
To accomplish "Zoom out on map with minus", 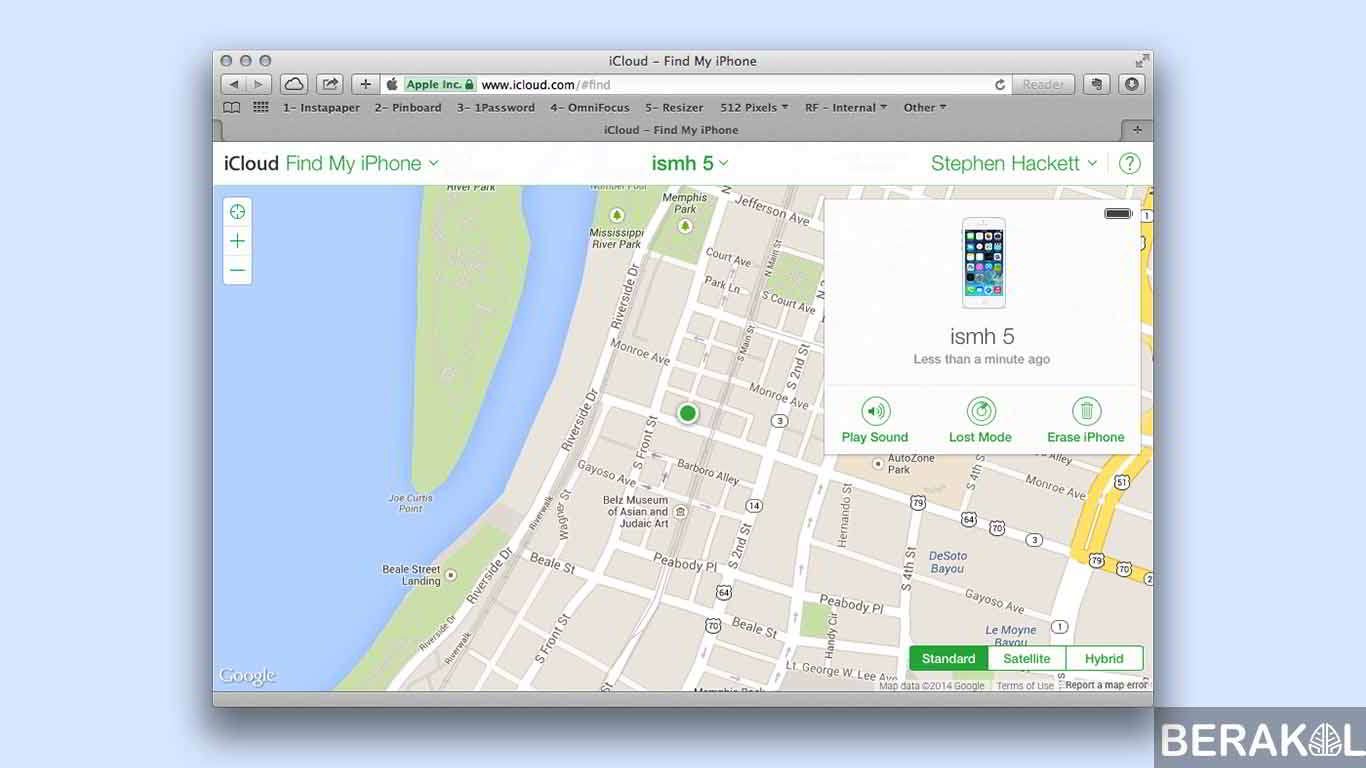I will [237, 270].
